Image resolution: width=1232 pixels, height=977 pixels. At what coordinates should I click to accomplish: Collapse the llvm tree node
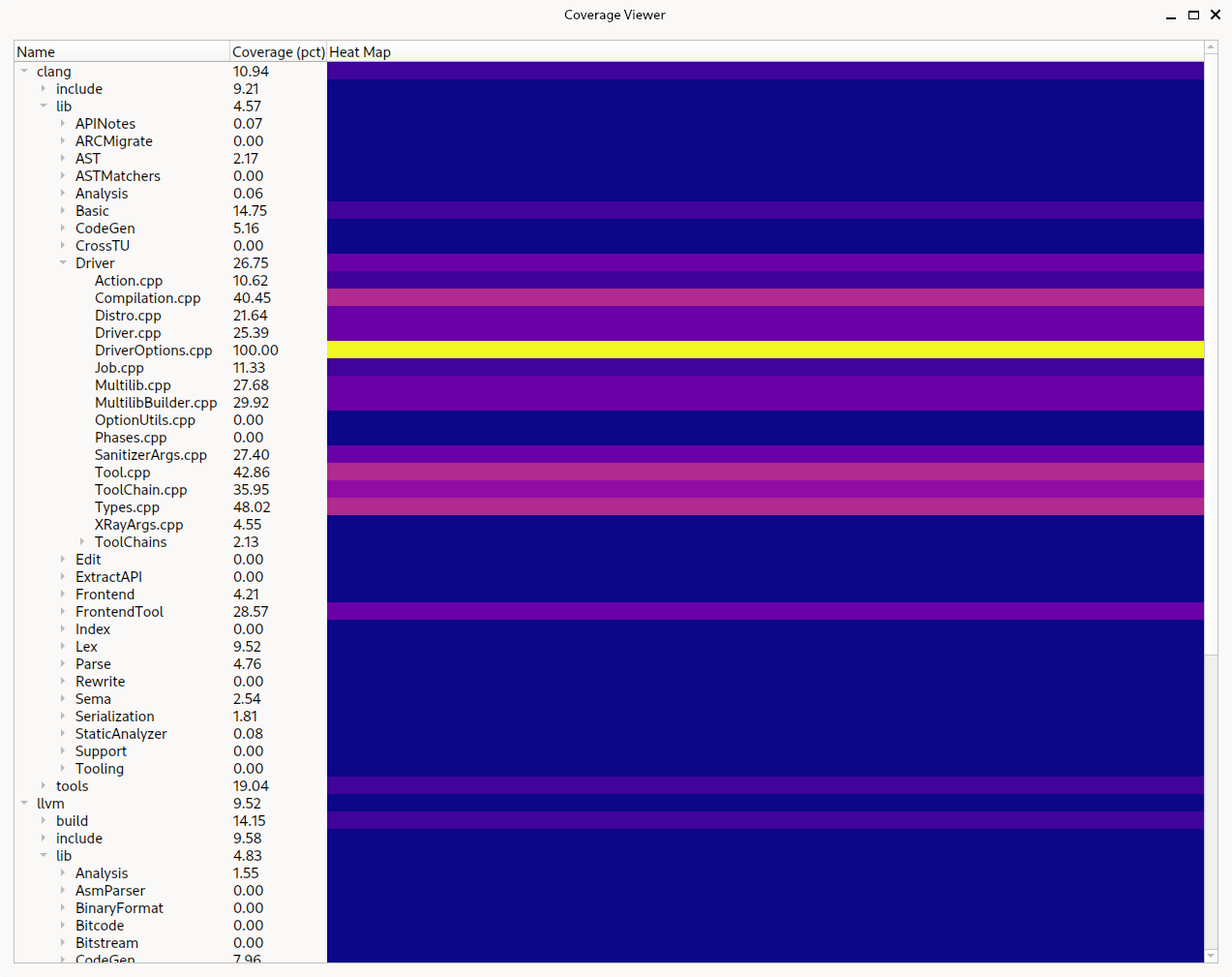point(24,803)
